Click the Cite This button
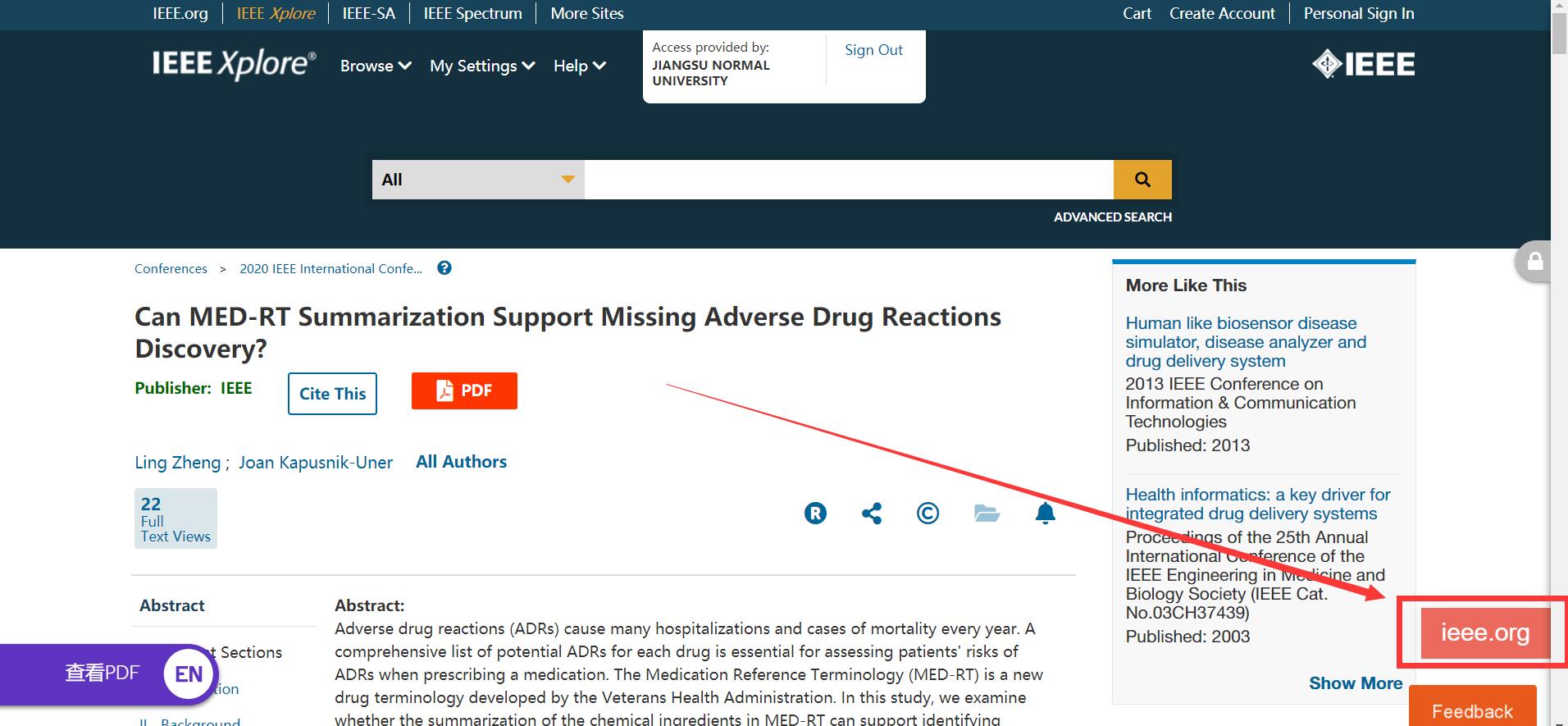This screenshot has height=726, width=1568. point(332,394)
